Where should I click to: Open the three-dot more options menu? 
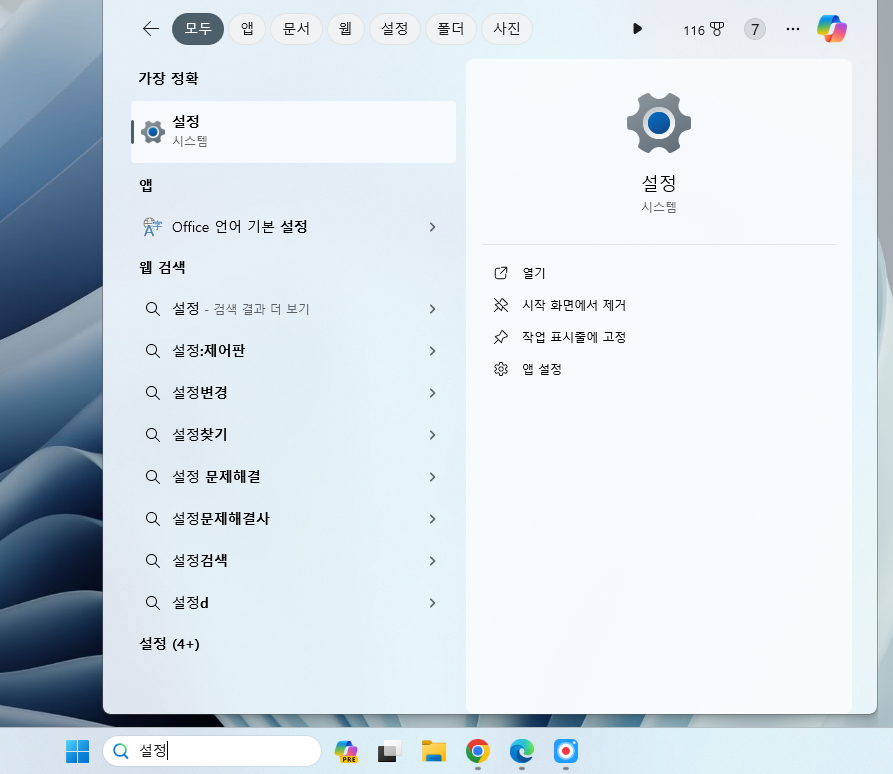coord(793,29)
